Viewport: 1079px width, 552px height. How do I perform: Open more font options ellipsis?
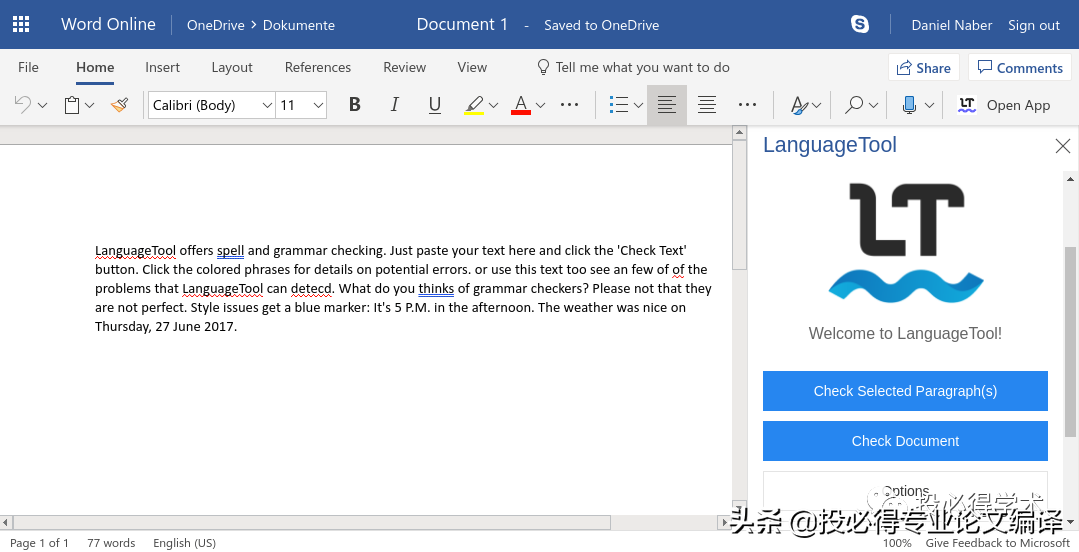pyautogui.click(x=570, y=105)
